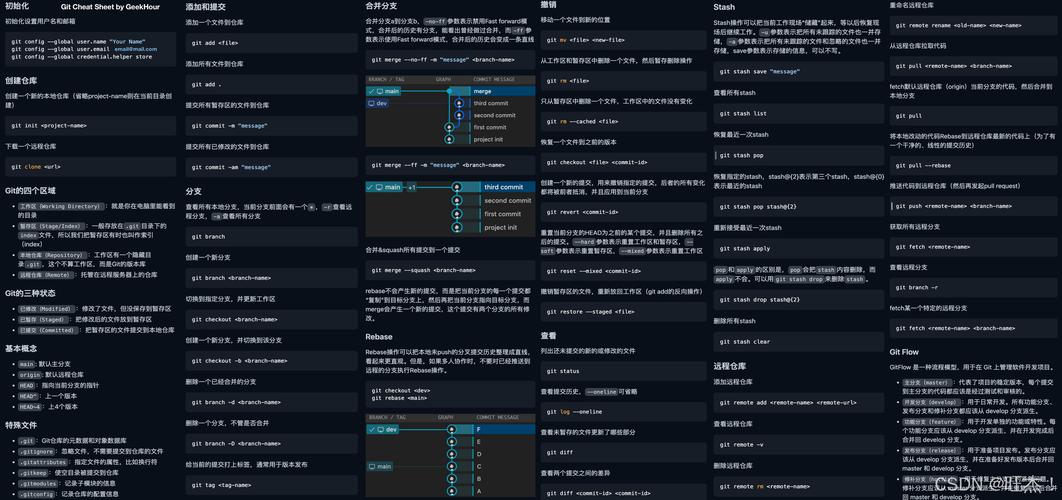The width and height of the screenshot is (1062, 500).
Task: Click the git log --oneline code block
Action: [x=623, y=412]
